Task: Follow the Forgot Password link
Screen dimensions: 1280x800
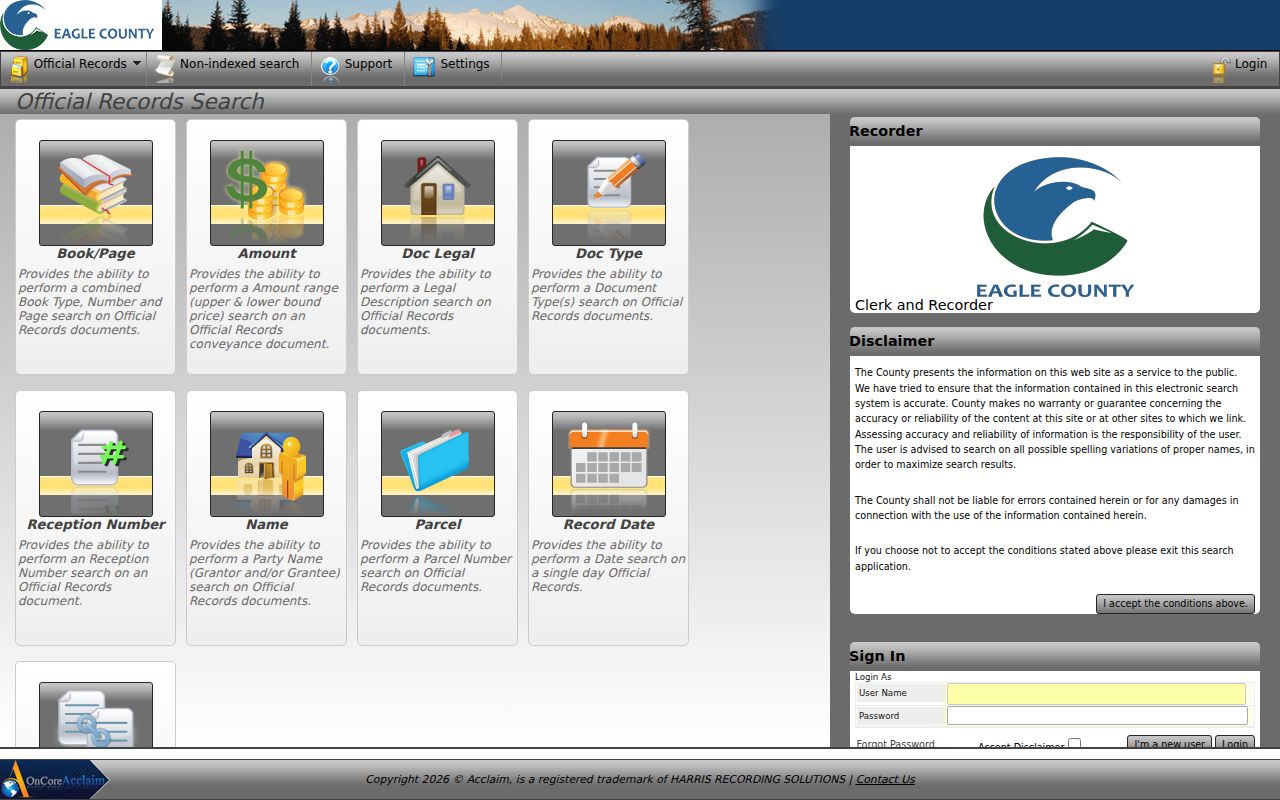Action: pyautogui.click(x=896, y=744)
